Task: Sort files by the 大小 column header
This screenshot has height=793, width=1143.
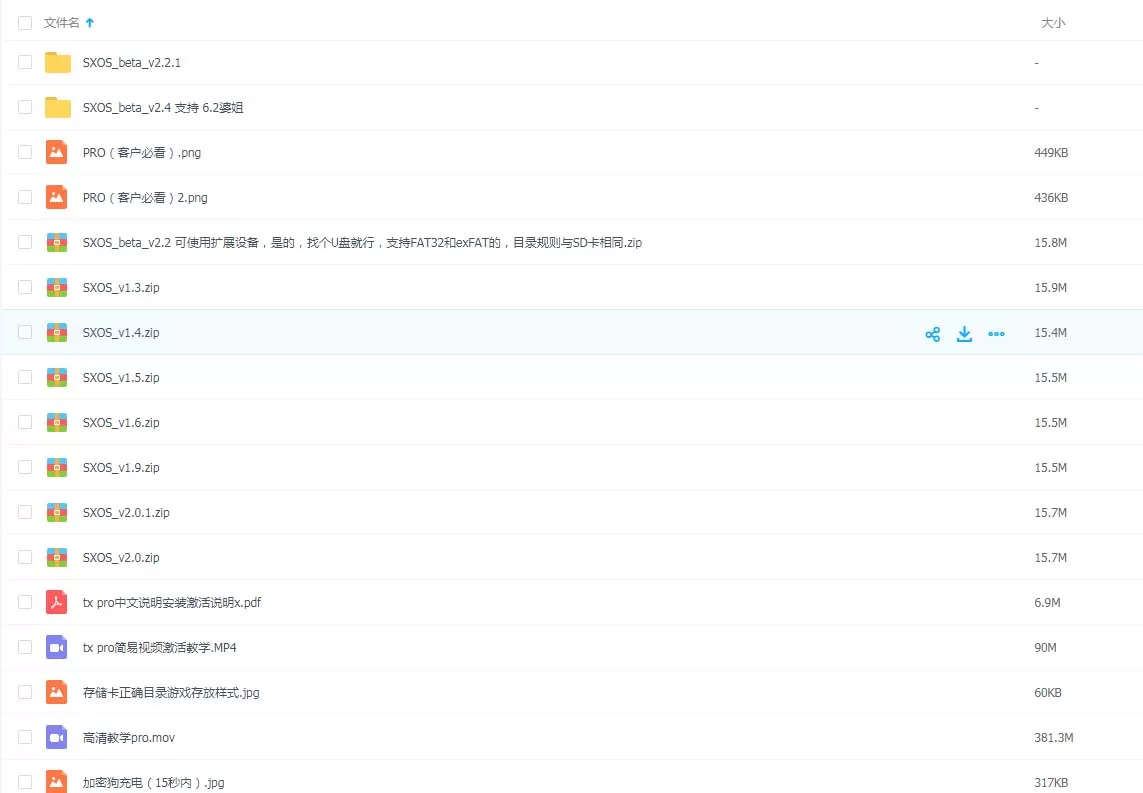Action: coord(1054,22)
